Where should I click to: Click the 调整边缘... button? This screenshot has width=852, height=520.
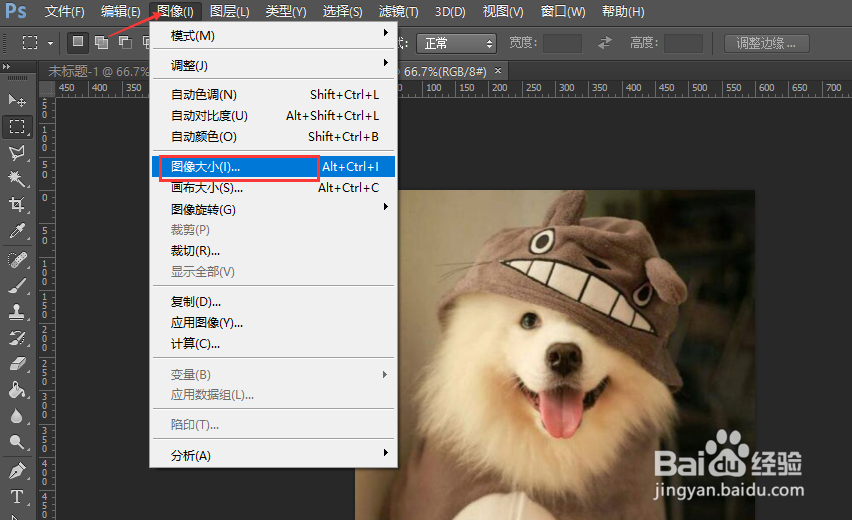click(x=767, y=43)
